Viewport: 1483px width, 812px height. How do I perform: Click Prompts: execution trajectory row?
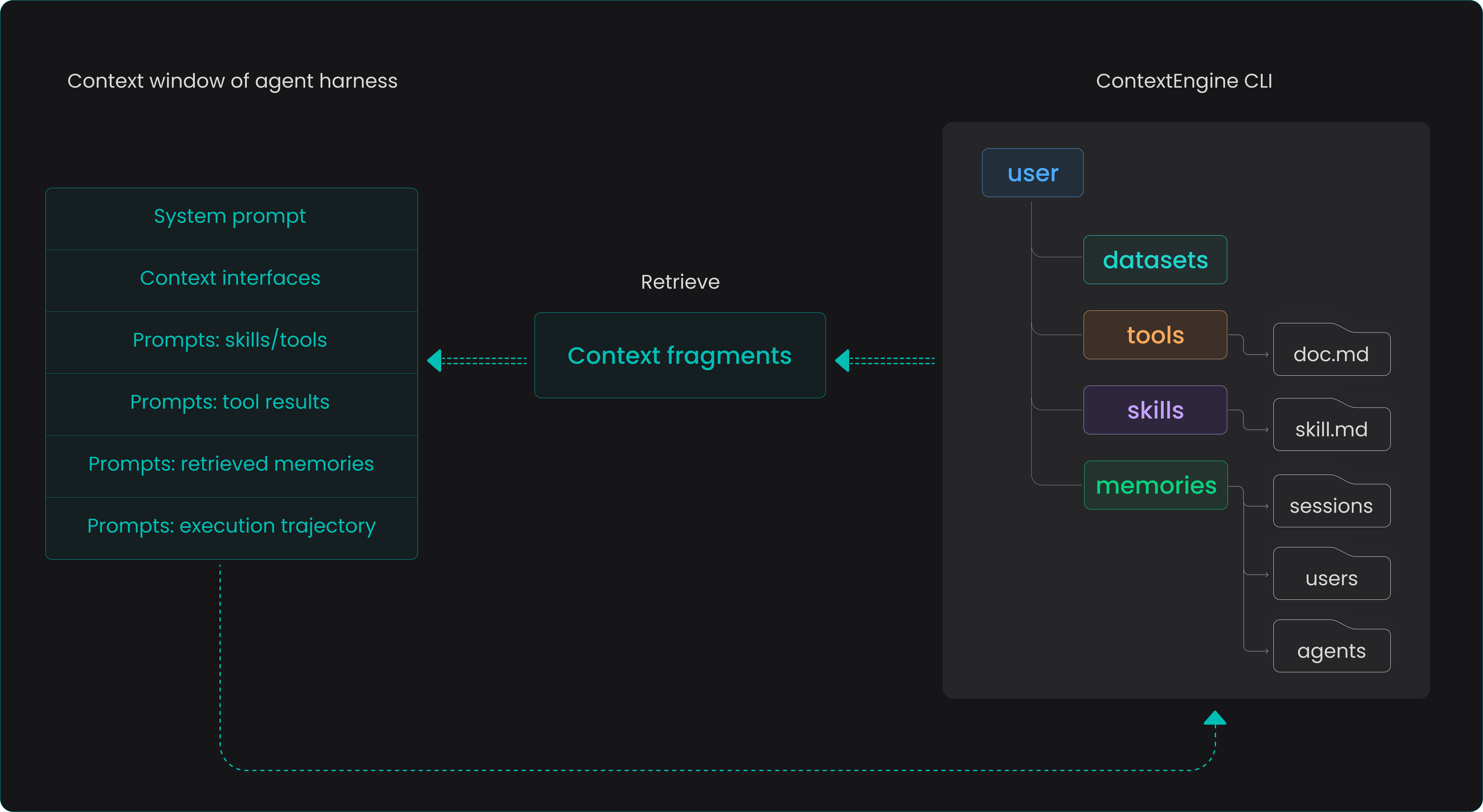231,527
